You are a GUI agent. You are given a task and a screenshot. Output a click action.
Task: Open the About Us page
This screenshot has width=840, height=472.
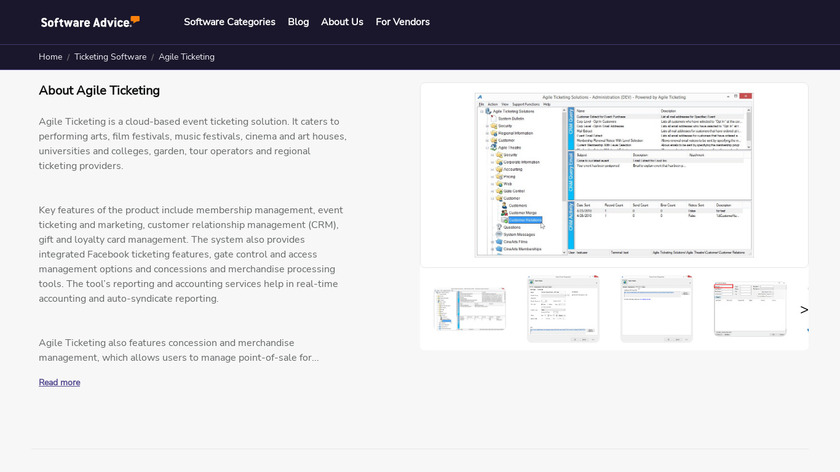342,22
